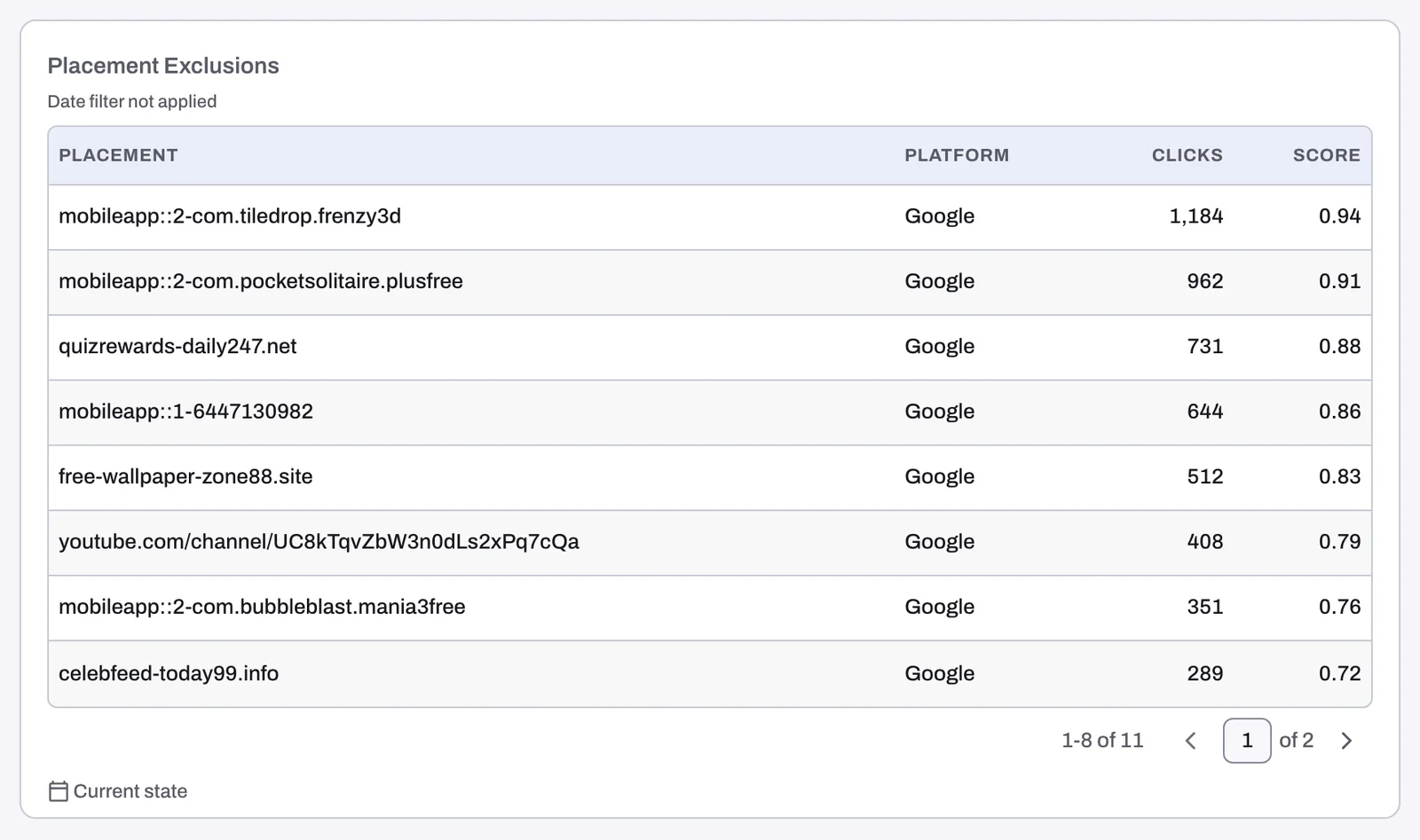Viewport: 1420px width, 840px height.
Task: Click the 0.86 score value
Action: coord(1339,412)
